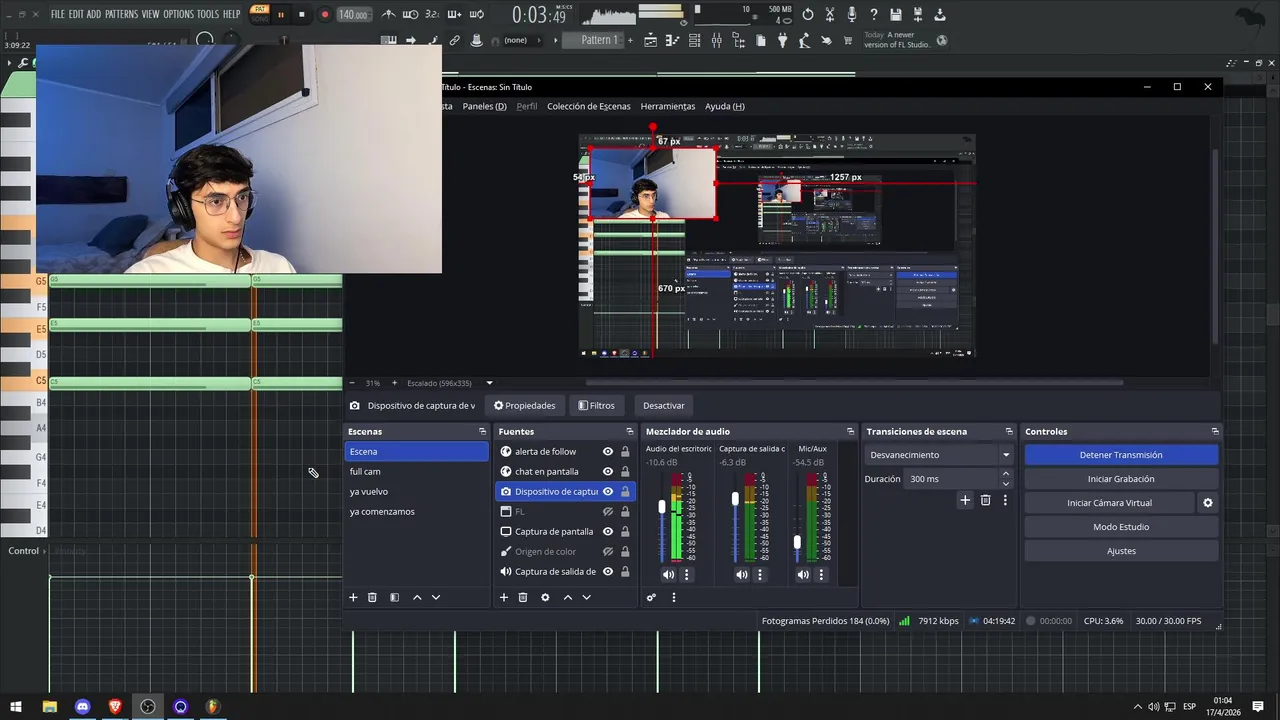This screenshot has height=720, width=1280.
Task: Pop out the Fuentes dock panel
Action: 629,432
